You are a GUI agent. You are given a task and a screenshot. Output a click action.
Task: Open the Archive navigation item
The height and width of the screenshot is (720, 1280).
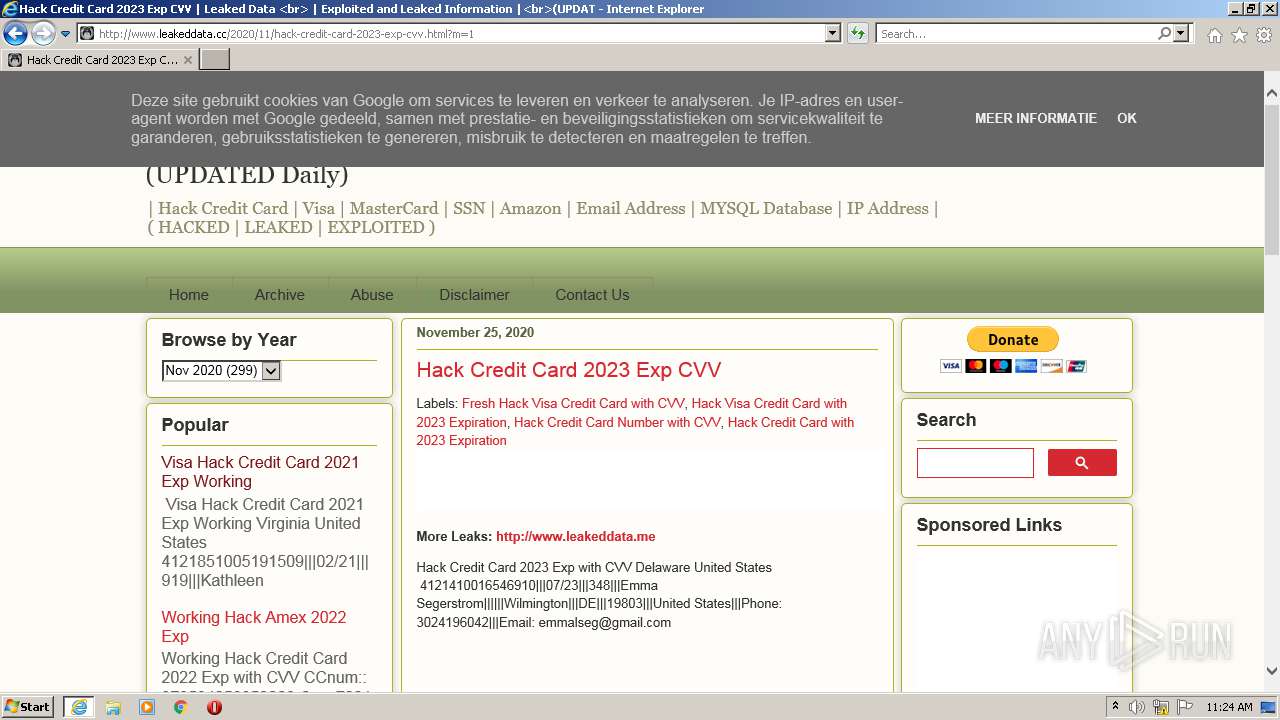click(x=279, y=295)
